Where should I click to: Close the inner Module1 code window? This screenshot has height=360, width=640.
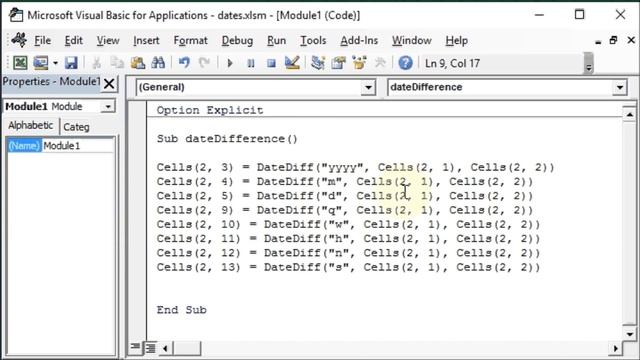[631, 40]
